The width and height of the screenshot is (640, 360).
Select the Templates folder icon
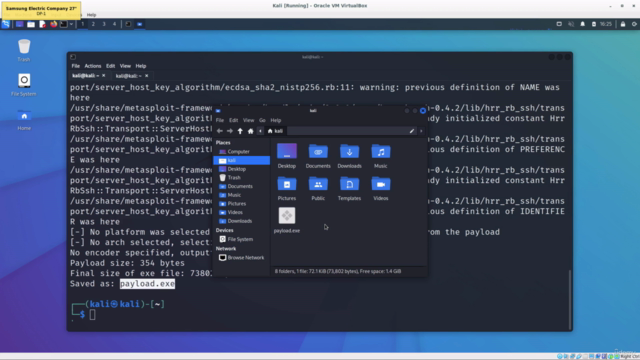[x=349, y=188]
